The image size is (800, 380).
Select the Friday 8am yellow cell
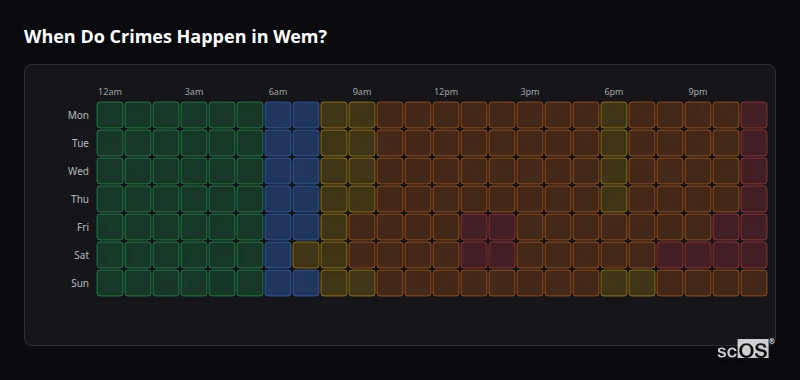pyautogui.click(x=334, y=227)
